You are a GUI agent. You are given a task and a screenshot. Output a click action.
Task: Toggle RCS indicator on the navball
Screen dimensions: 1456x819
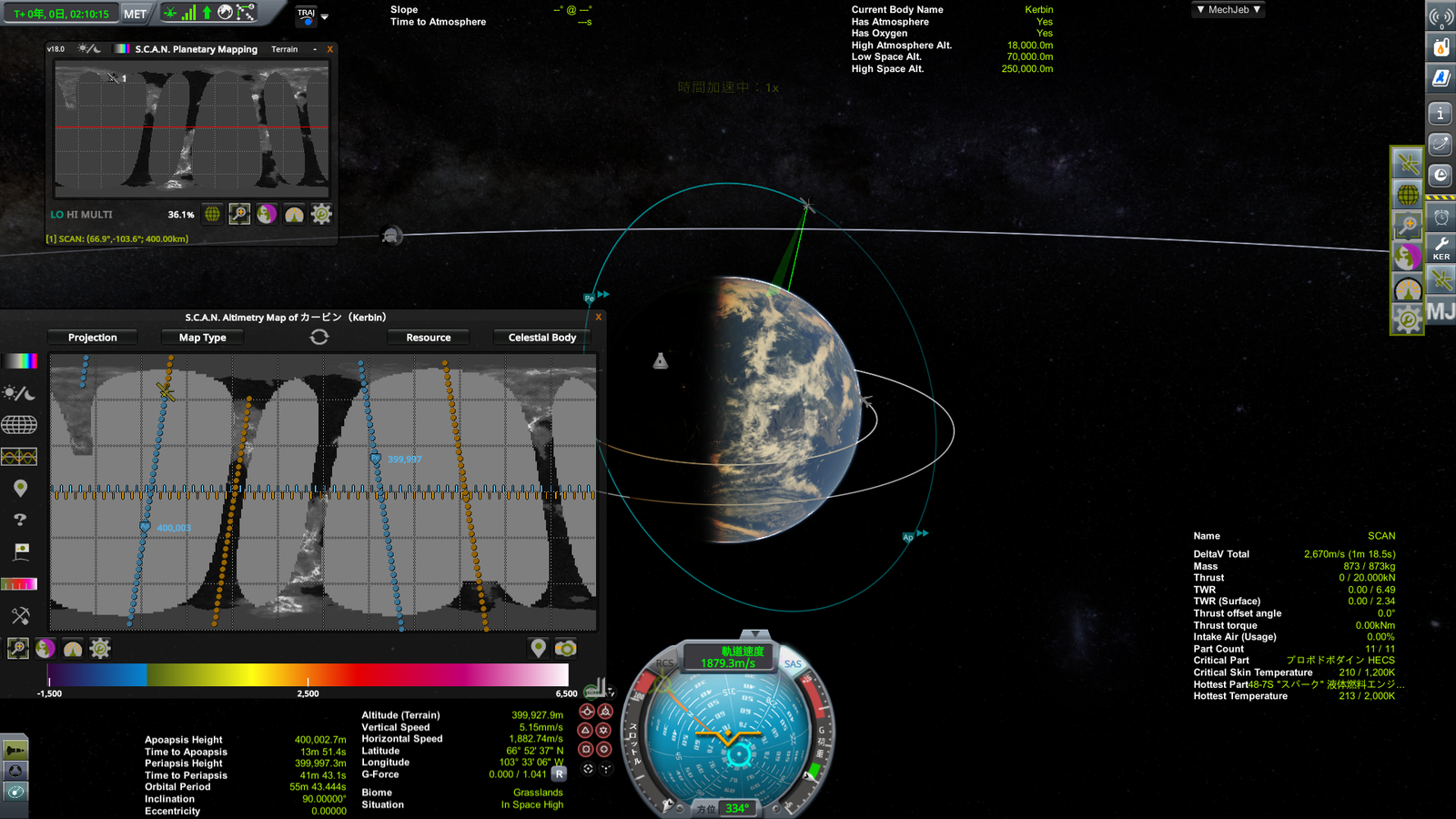pyautogui.click(x=665, y=663)
